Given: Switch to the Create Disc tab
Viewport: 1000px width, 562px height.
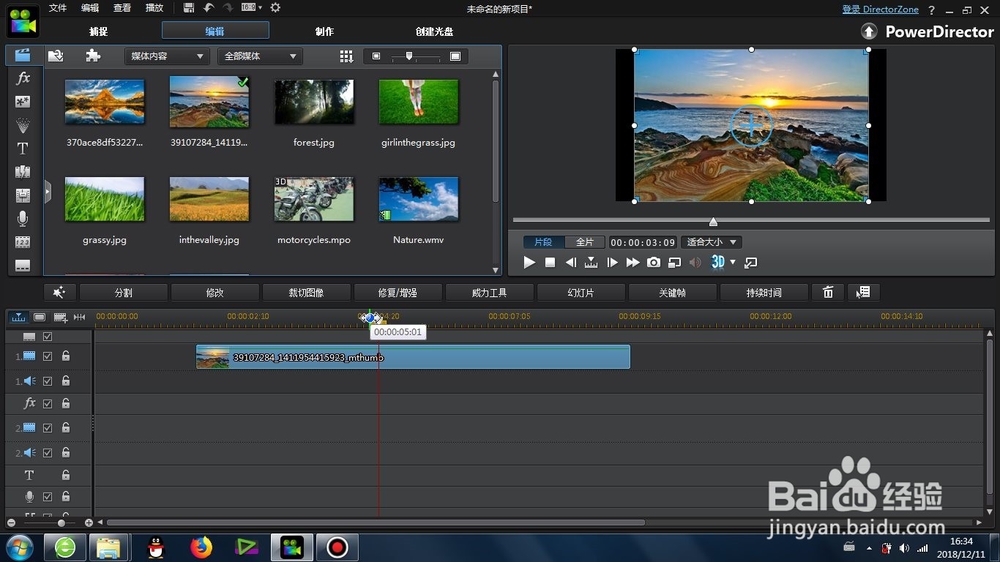Looking at the screenshot, I should [x=434, y=31].
